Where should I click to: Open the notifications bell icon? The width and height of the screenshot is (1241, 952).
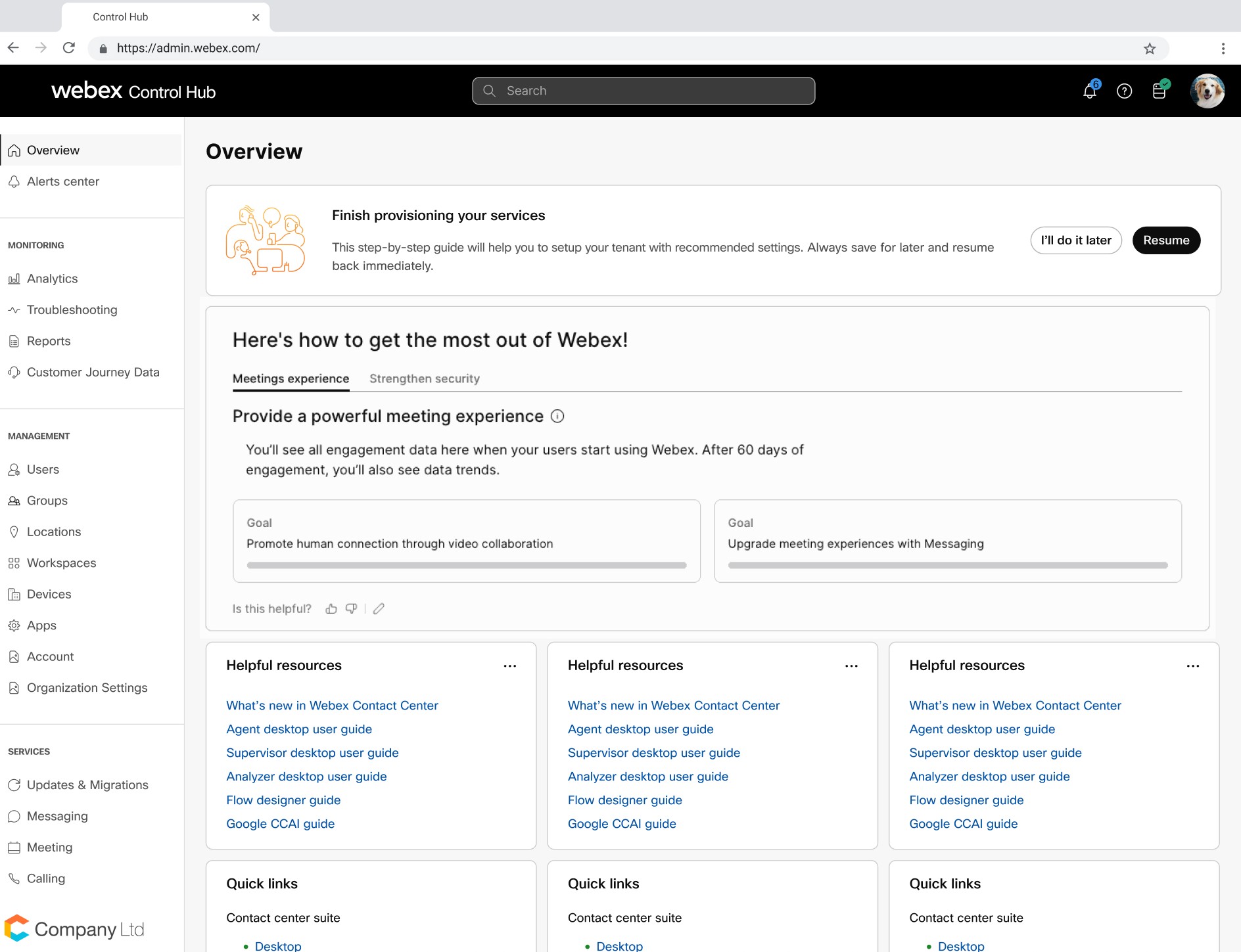click(x=1090, y=91)
